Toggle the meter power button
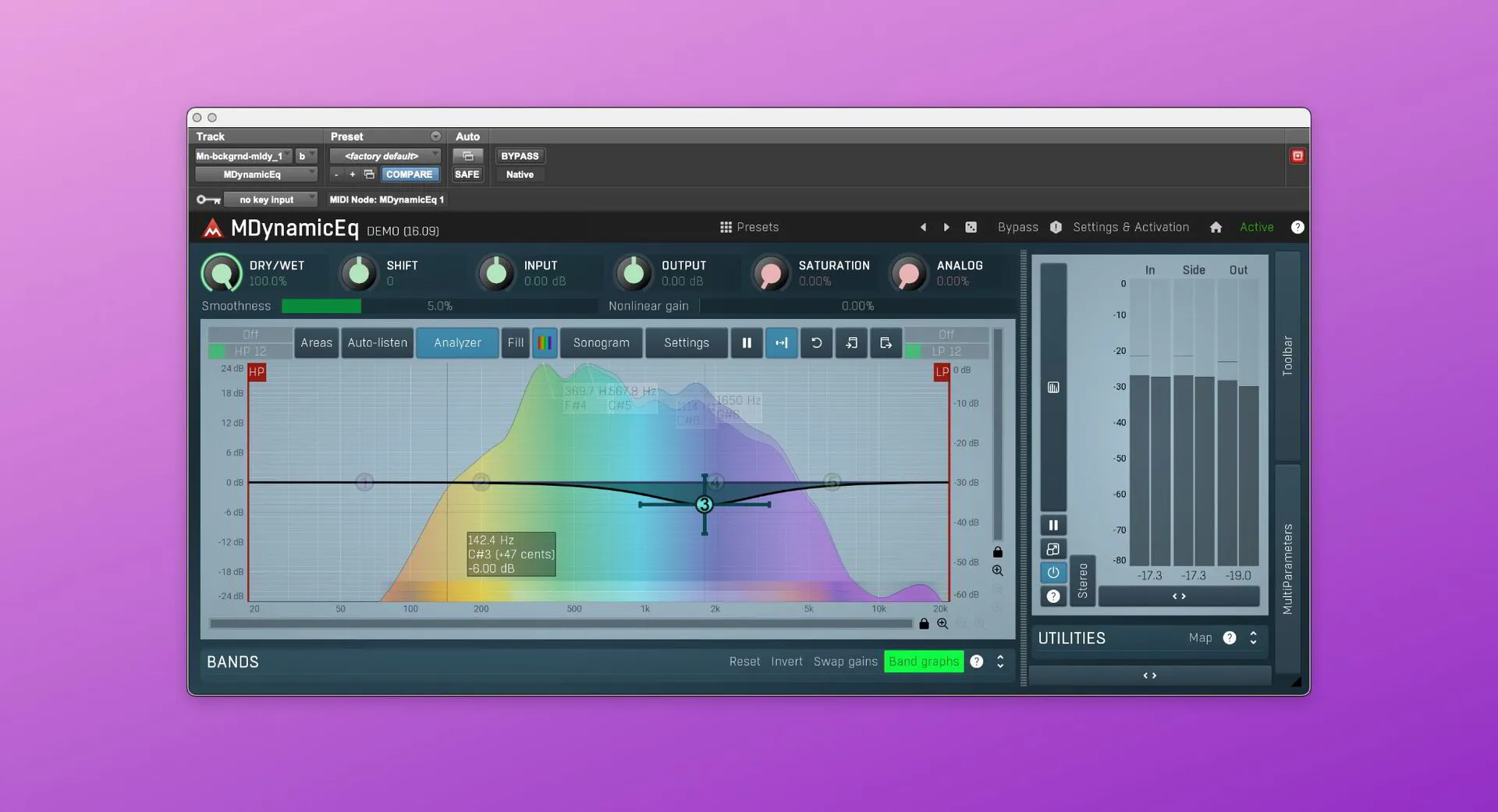 (1053, 572)
